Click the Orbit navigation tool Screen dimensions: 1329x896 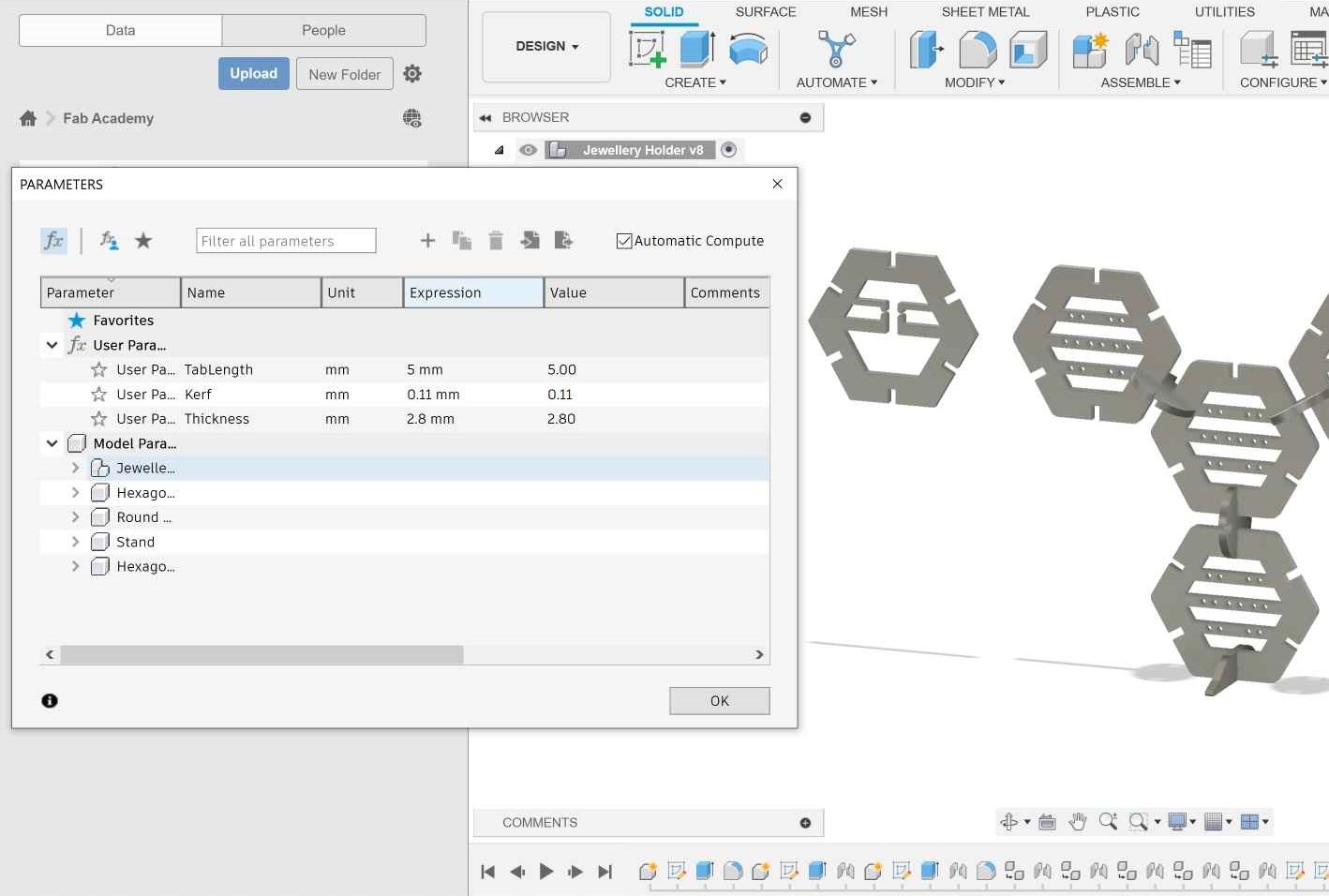pyautogui.click(x=1009, y=822)
